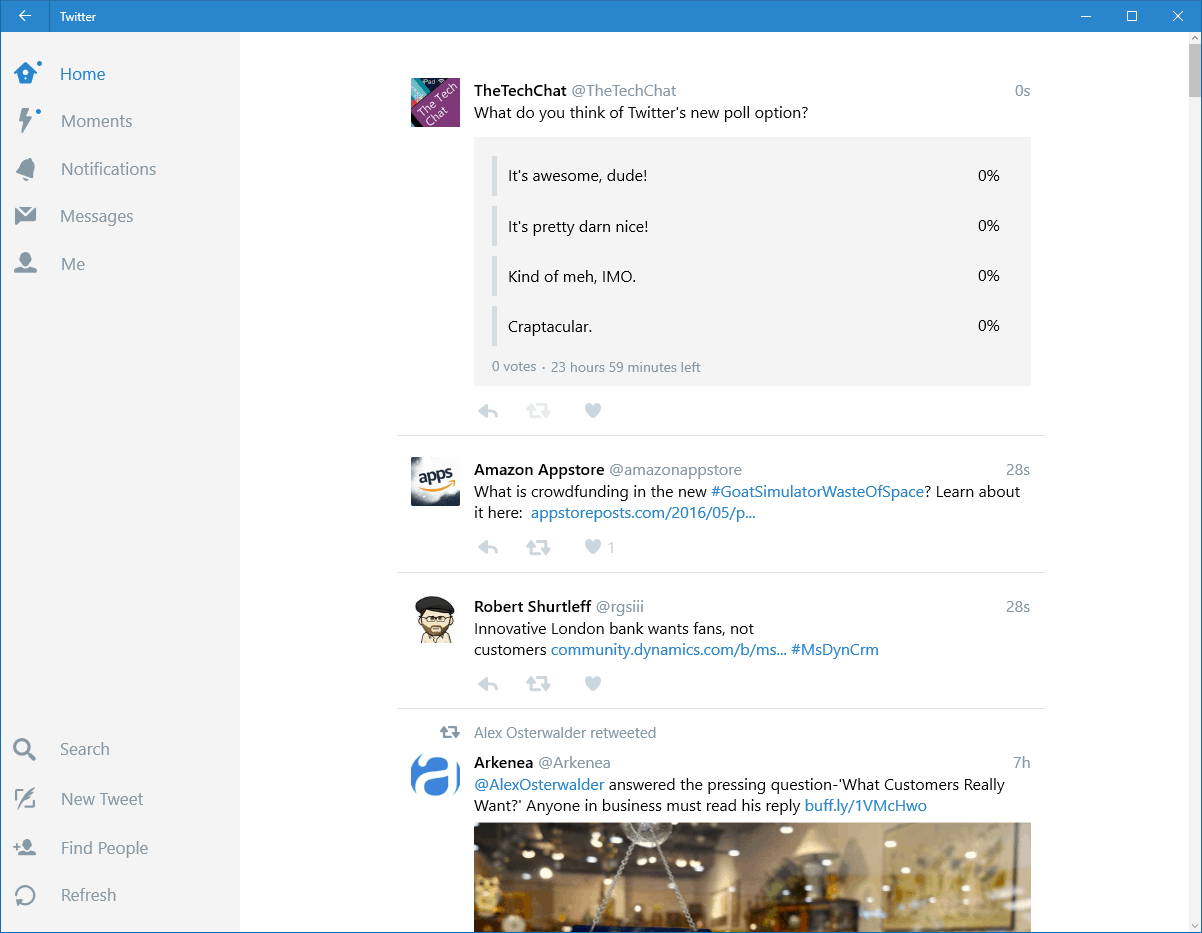This screenshot has width=1202, height=933.
Task: Open the community.dynamics.com link
Action: (x=669, y=650)
